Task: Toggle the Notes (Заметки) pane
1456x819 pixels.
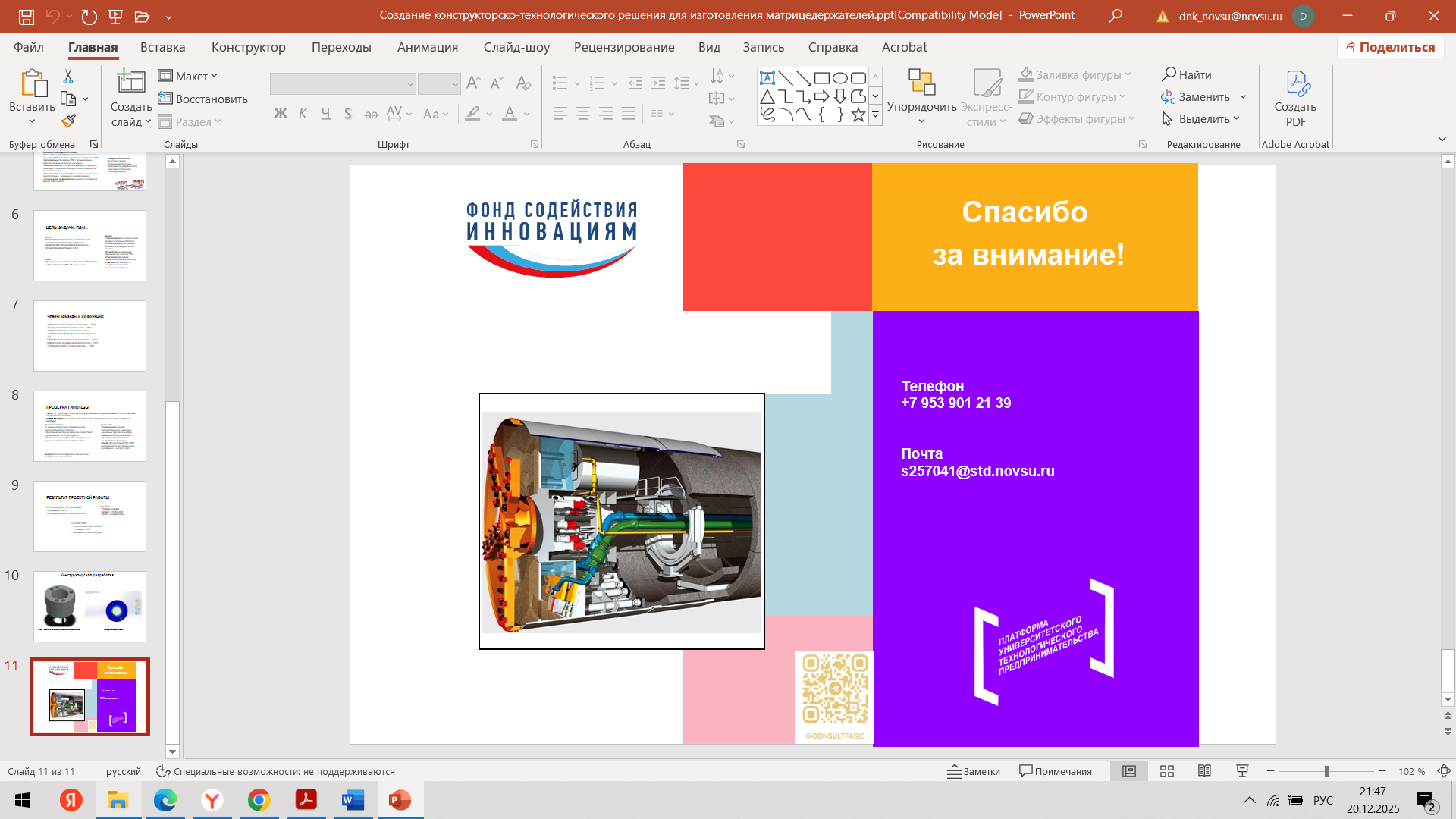Action: (974, 771)
